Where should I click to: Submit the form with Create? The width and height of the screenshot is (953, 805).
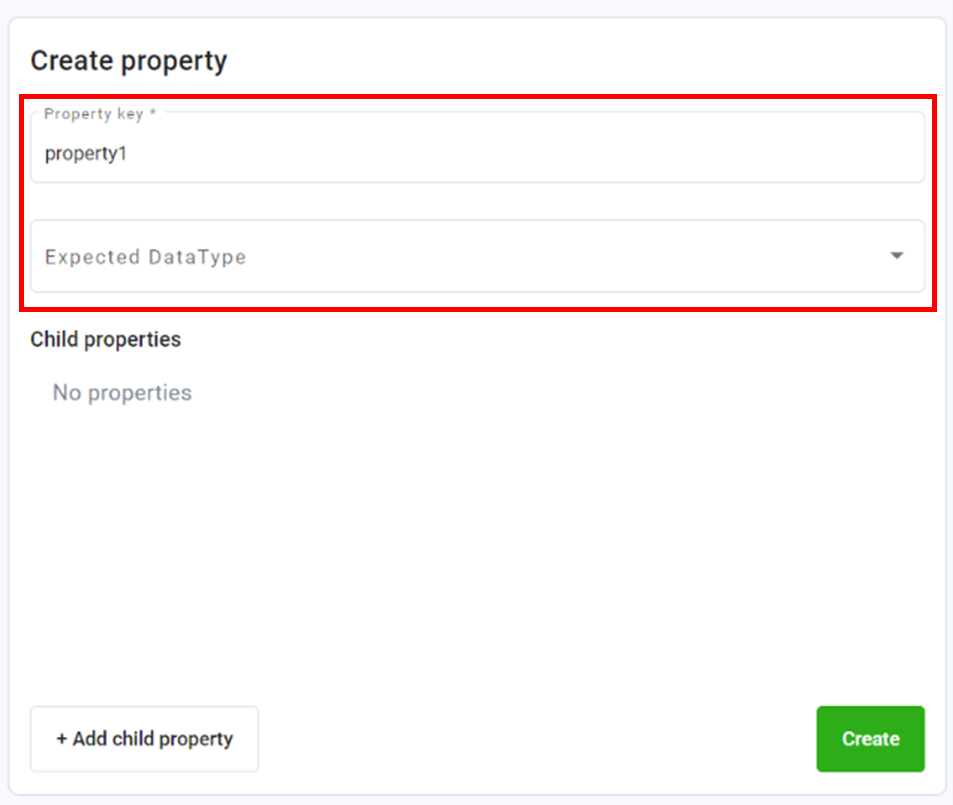(x=869, y=739)
